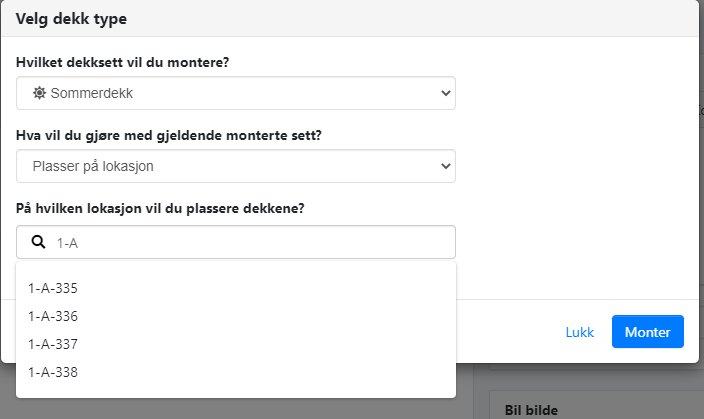Open the 'Plasser på lokasjon' dropdown

click(x=236, y=166)
